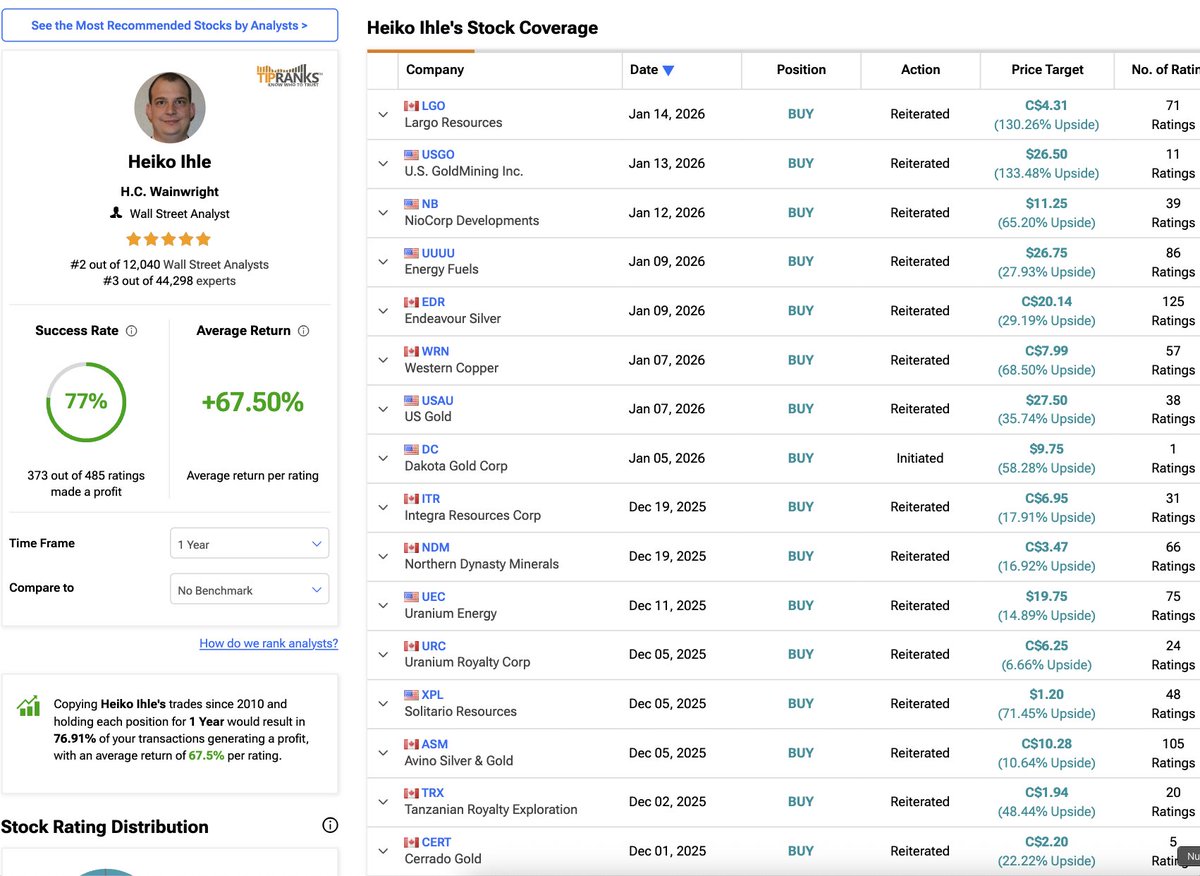Click the Success Rate info icon
This screenshot has height=876, width=1200.
(x=131, y=331)
